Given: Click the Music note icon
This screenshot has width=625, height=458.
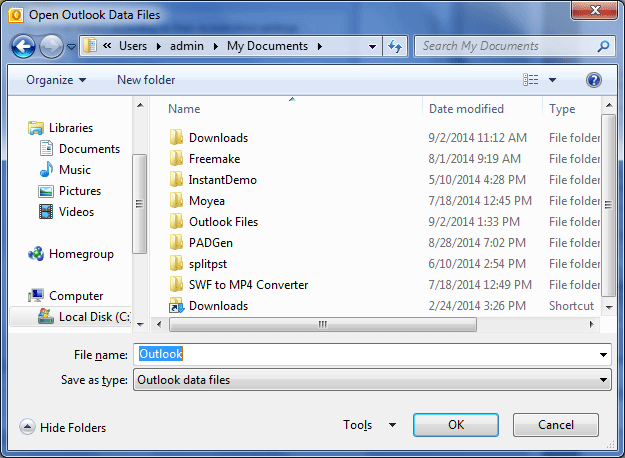Looking at the screenshot, I should pos(46,169).
